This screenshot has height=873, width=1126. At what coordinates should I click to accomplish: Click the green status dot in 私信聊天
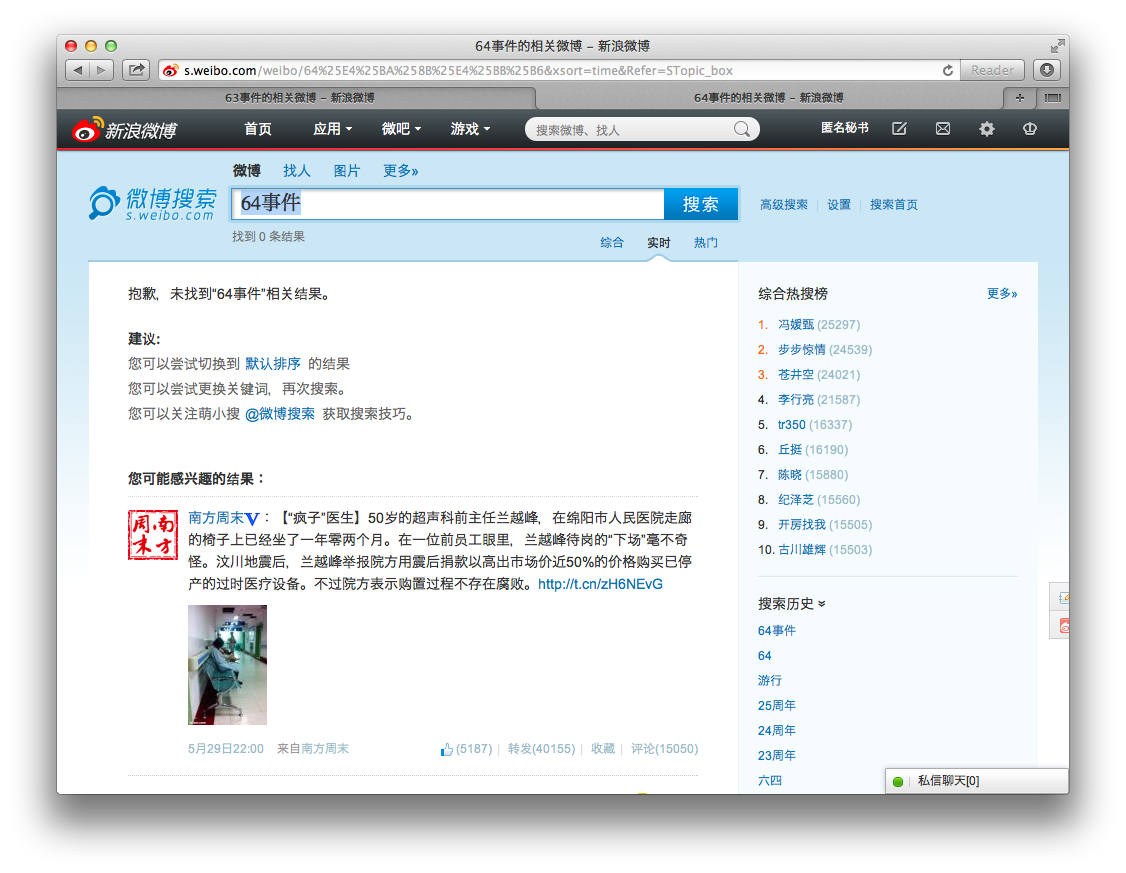point(898,781)
